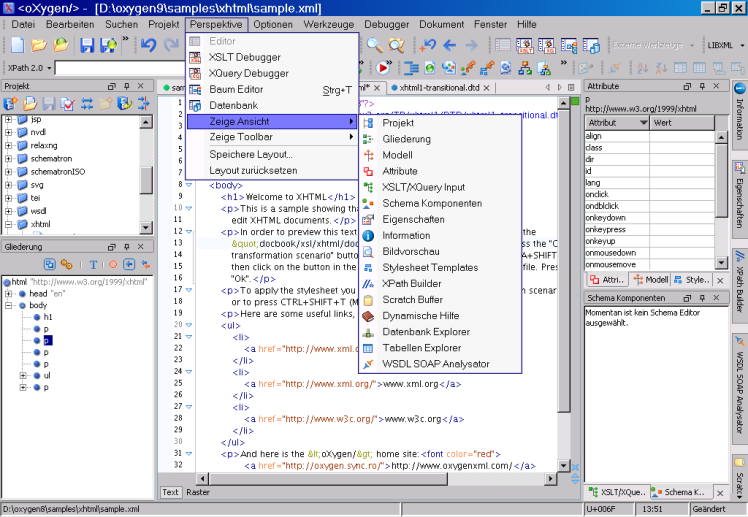This screenshot has width=748, height=517.
Task: Expand the head node in Gliederung
Action: point(8,294)
